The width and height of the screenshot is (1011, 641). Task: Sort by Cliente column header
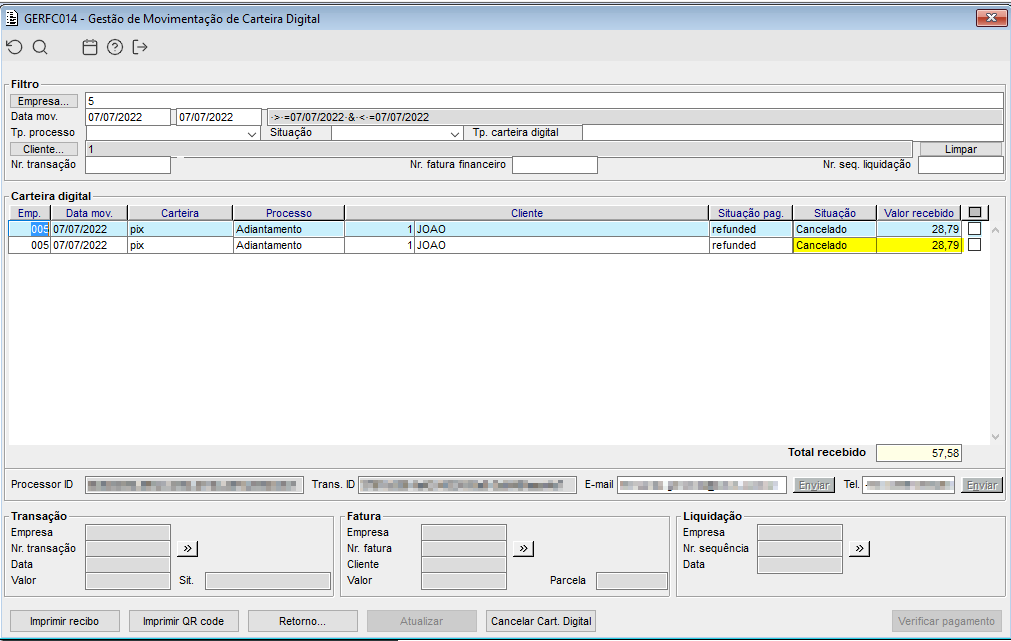(527, 213)
